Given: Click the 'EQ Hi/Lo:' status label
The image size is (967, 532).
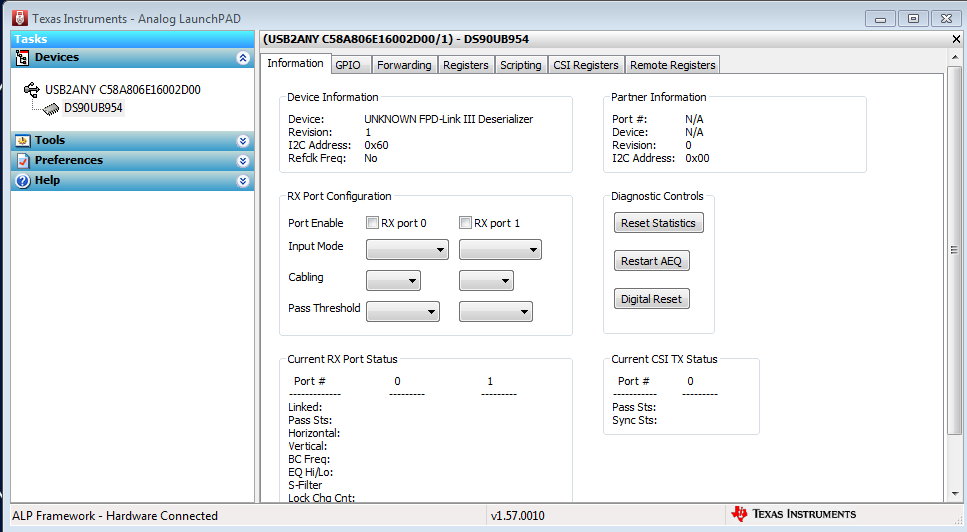Looking at the screenshot, I should click(x=310, y=472).
